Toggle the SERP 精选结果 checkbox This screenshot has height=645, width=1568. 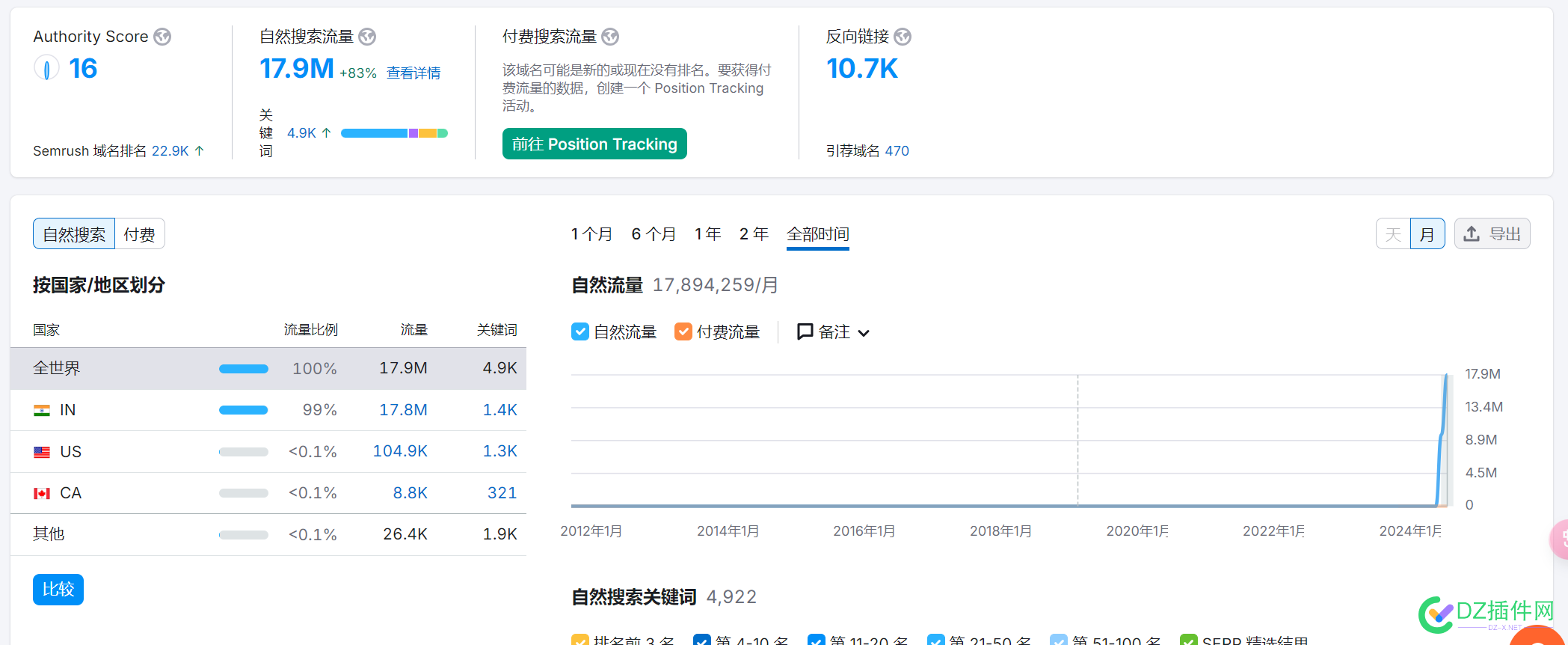point(1188,640)
